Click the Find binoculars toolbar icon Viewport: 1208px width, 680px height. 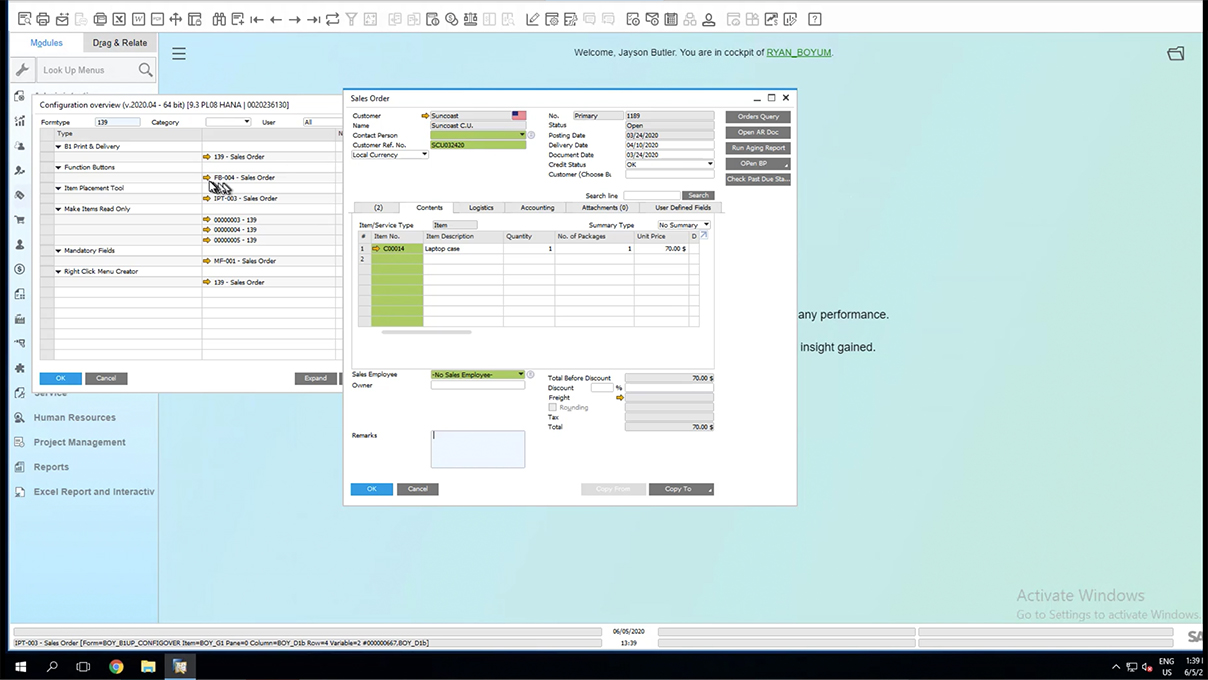pos(218,19)
